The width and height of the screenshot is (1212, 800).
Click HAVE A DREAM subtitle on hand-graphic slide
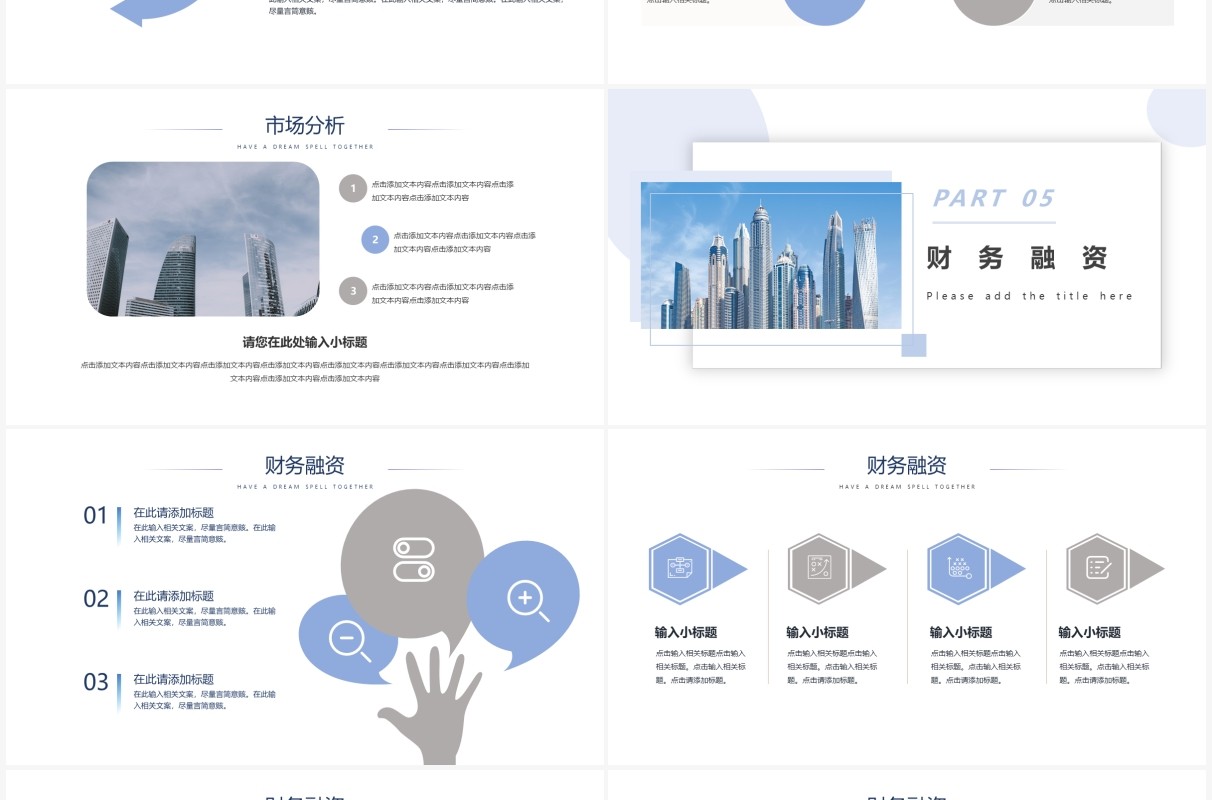tap(305, 487)
